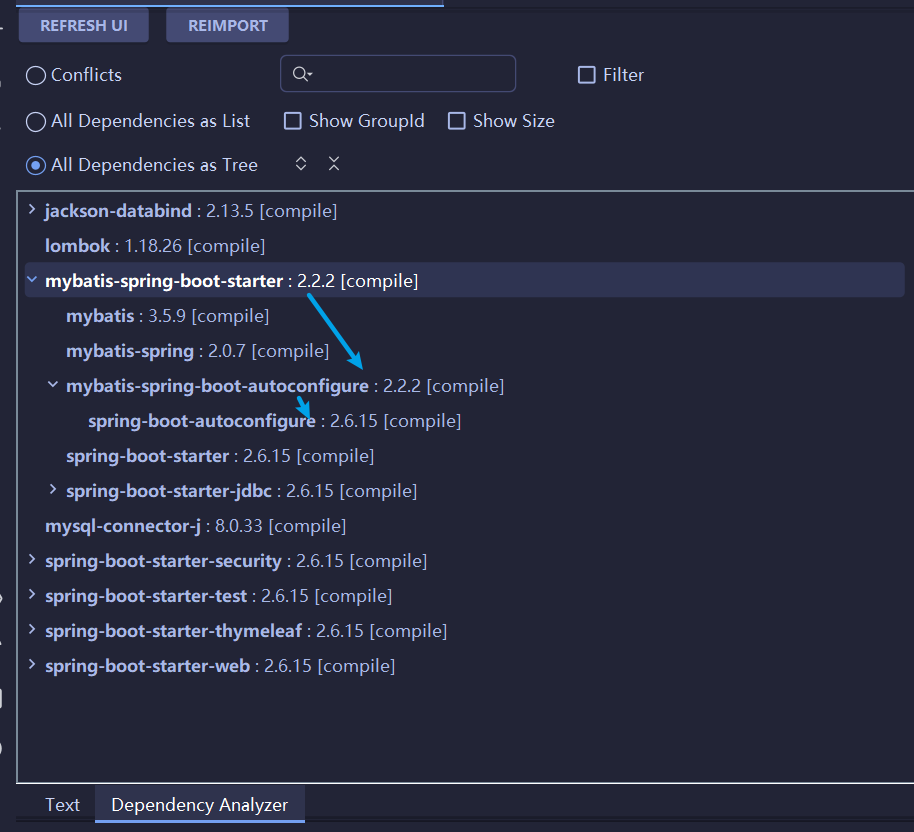Image resolution: width=914 pixels, height=832 pixels.
Task: Open the Dependency Analyzer tab
Action: coord(199,804)
